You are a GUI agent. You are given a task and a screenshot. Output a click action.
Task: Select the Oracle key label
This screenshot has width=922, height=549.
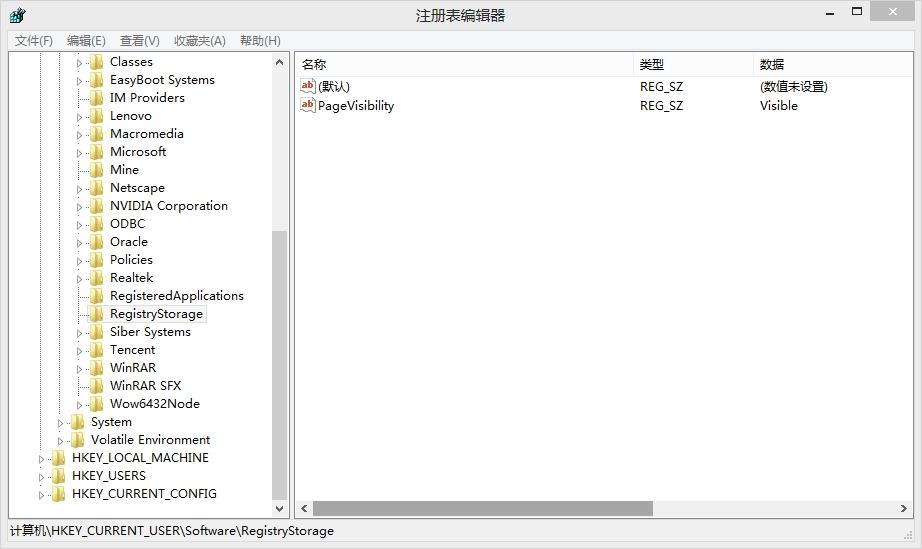pyautogui.click(x=129, y=242)
